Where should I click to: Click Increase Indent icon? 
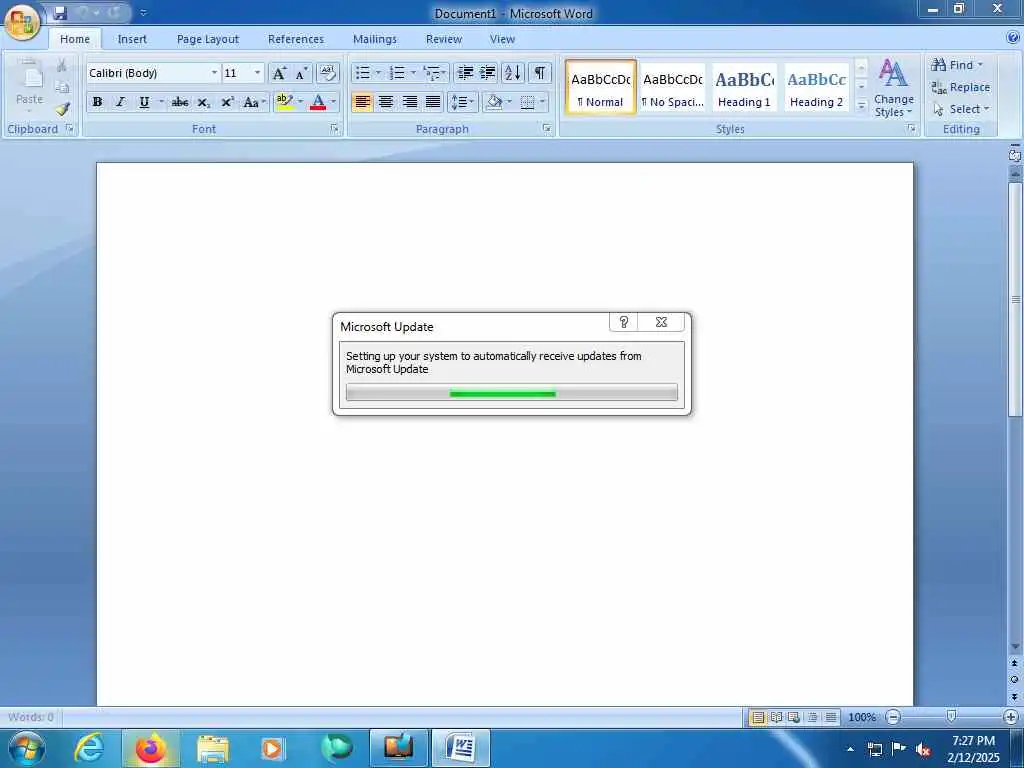488,72
